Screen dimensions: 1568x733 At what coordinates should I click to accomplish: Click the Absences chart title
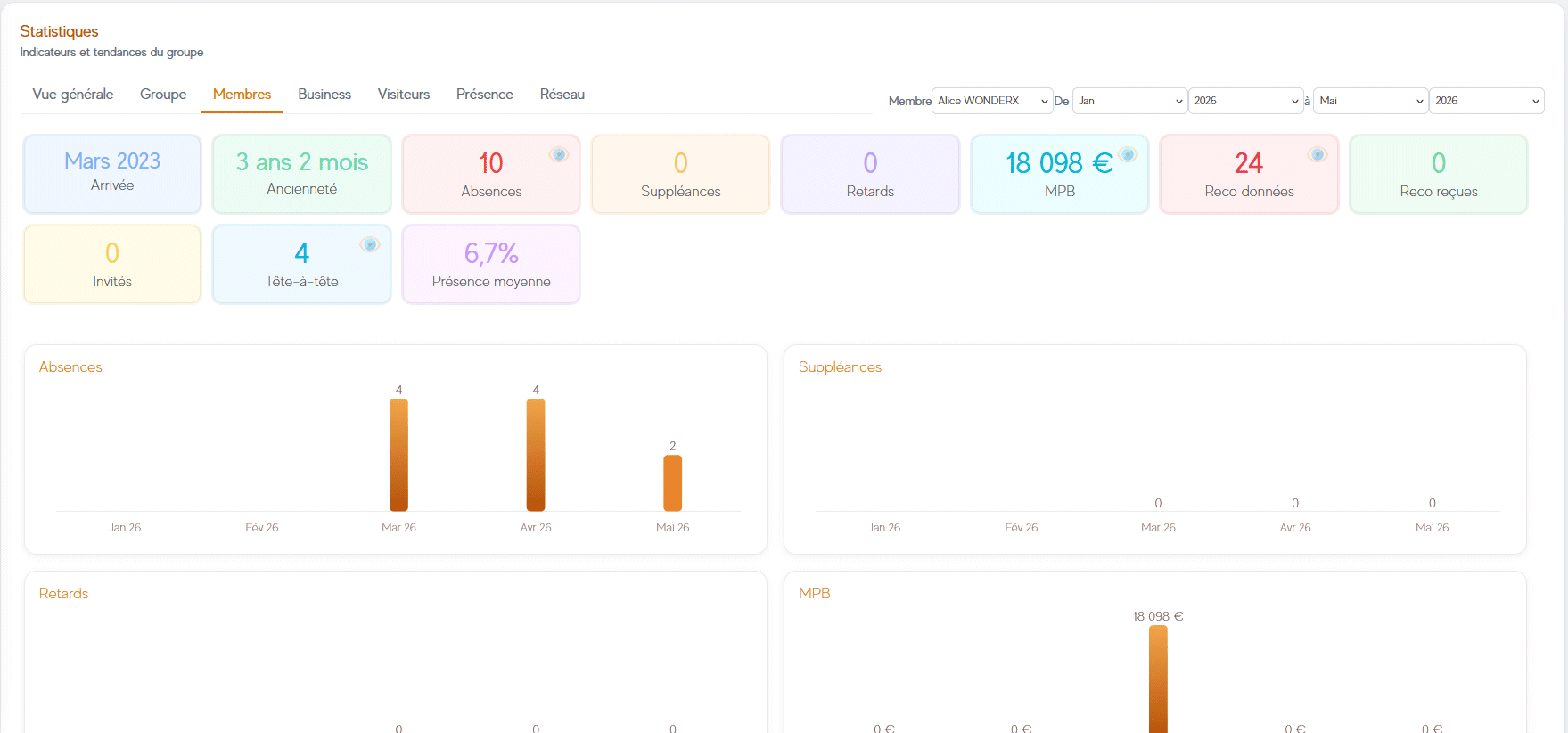70,366
